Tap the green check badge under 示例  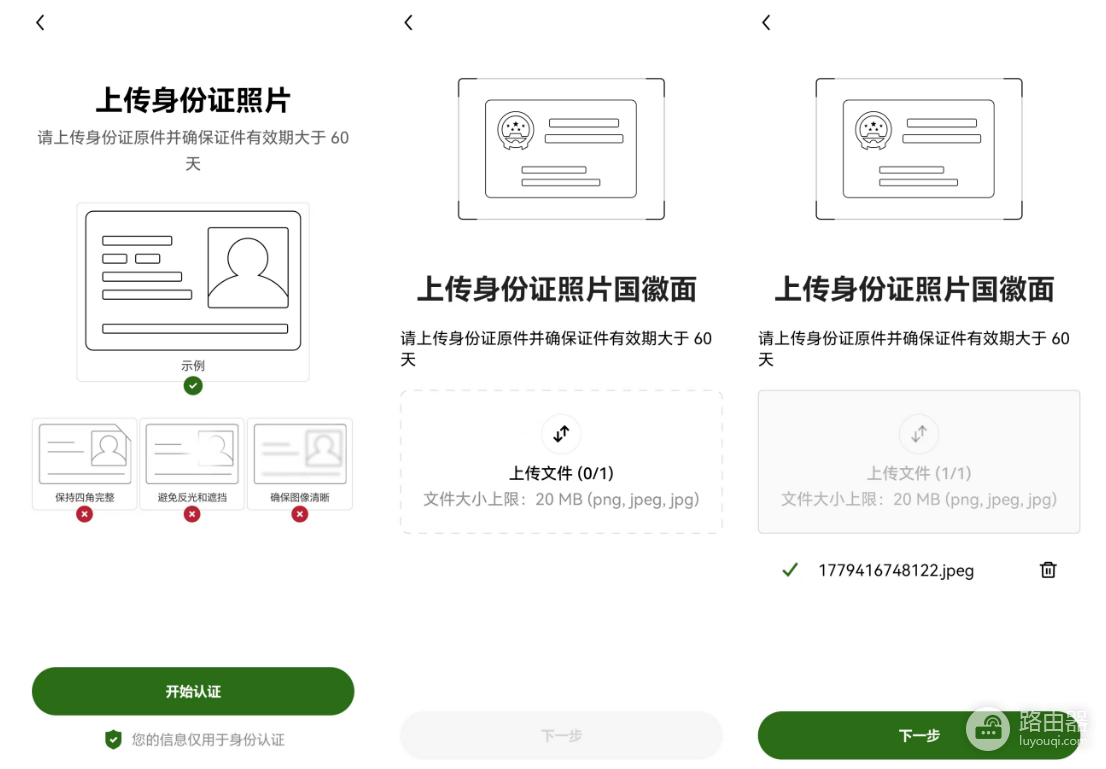pos(193,386)
